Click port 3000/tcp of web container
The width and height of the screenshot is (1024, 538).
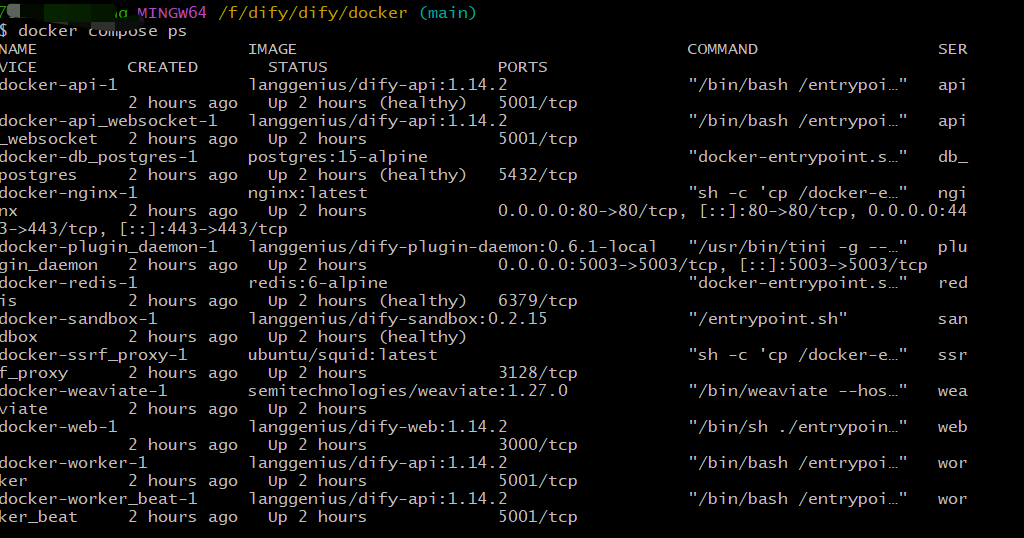pos(537,445)
